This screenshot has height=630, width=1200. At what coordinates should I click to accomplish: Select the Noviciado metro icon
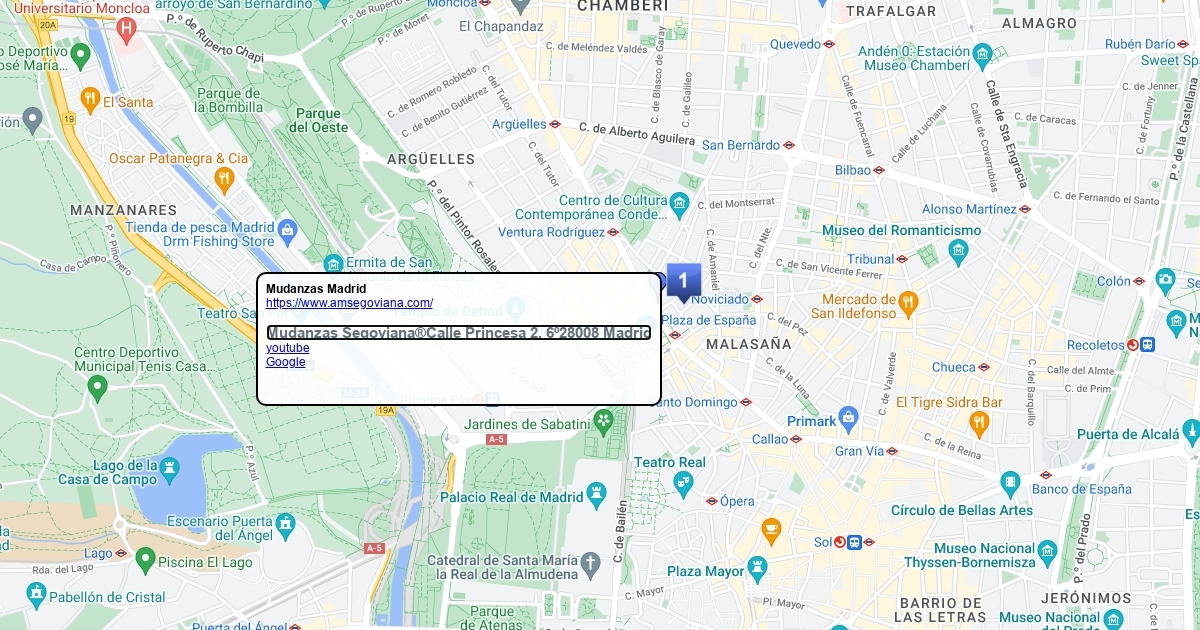pyautogui.click(x=757, y=299)
